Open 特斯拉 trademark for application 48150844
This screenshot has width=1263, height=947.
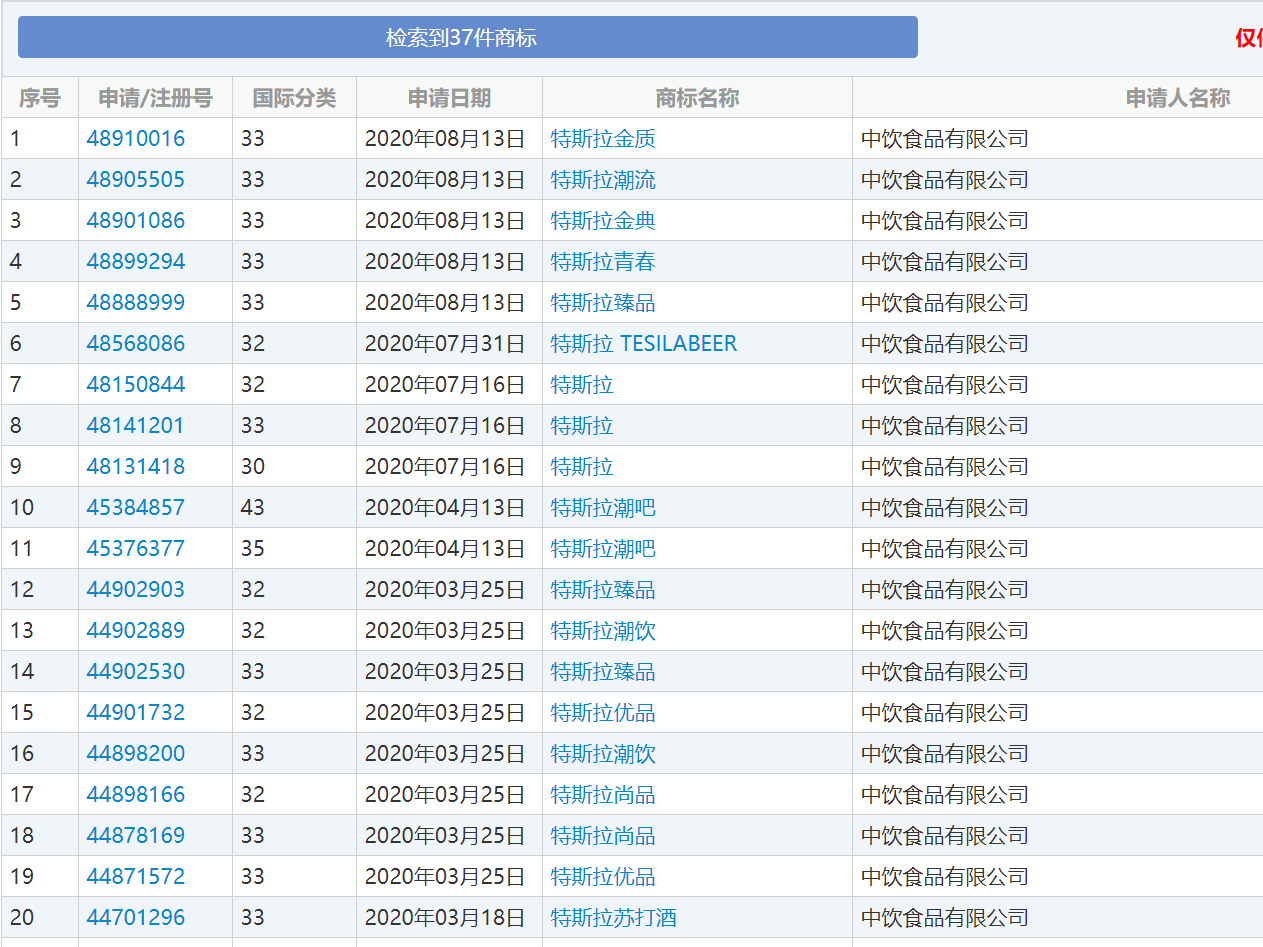[x=582, y=385]
